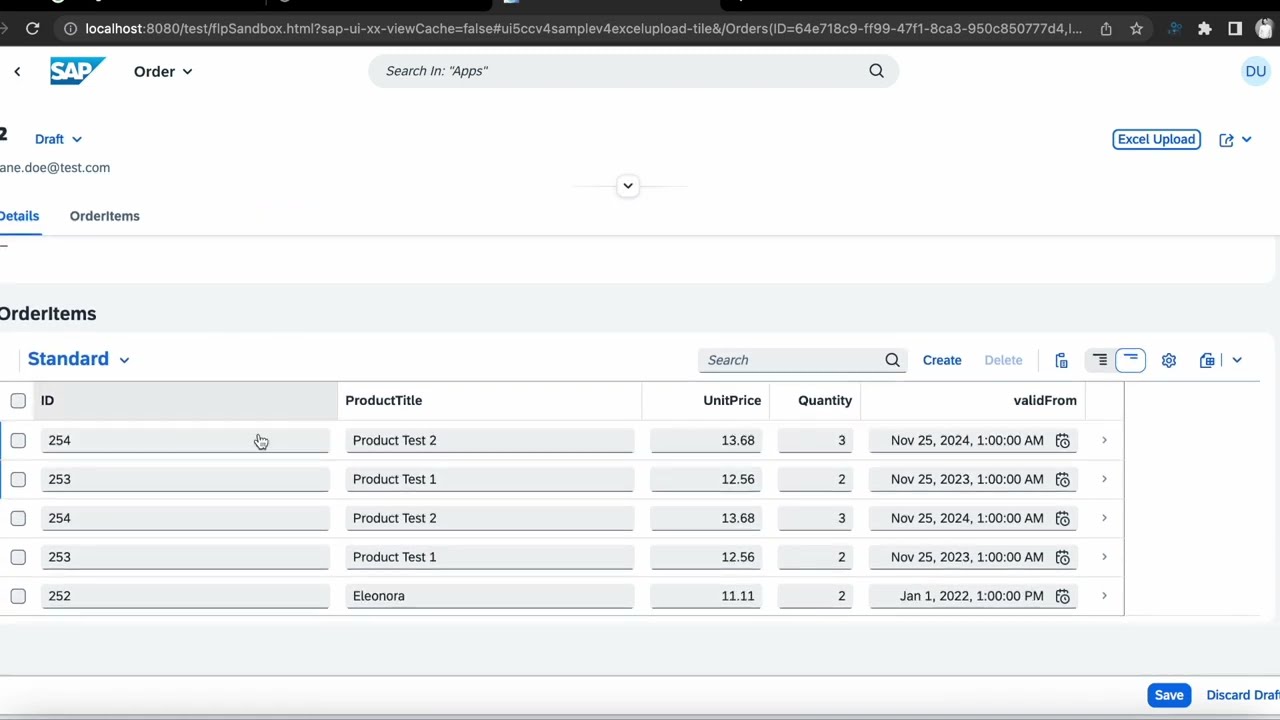Save the draft order
This screenshot has width=1280, height=720.
click(1169, 695)
